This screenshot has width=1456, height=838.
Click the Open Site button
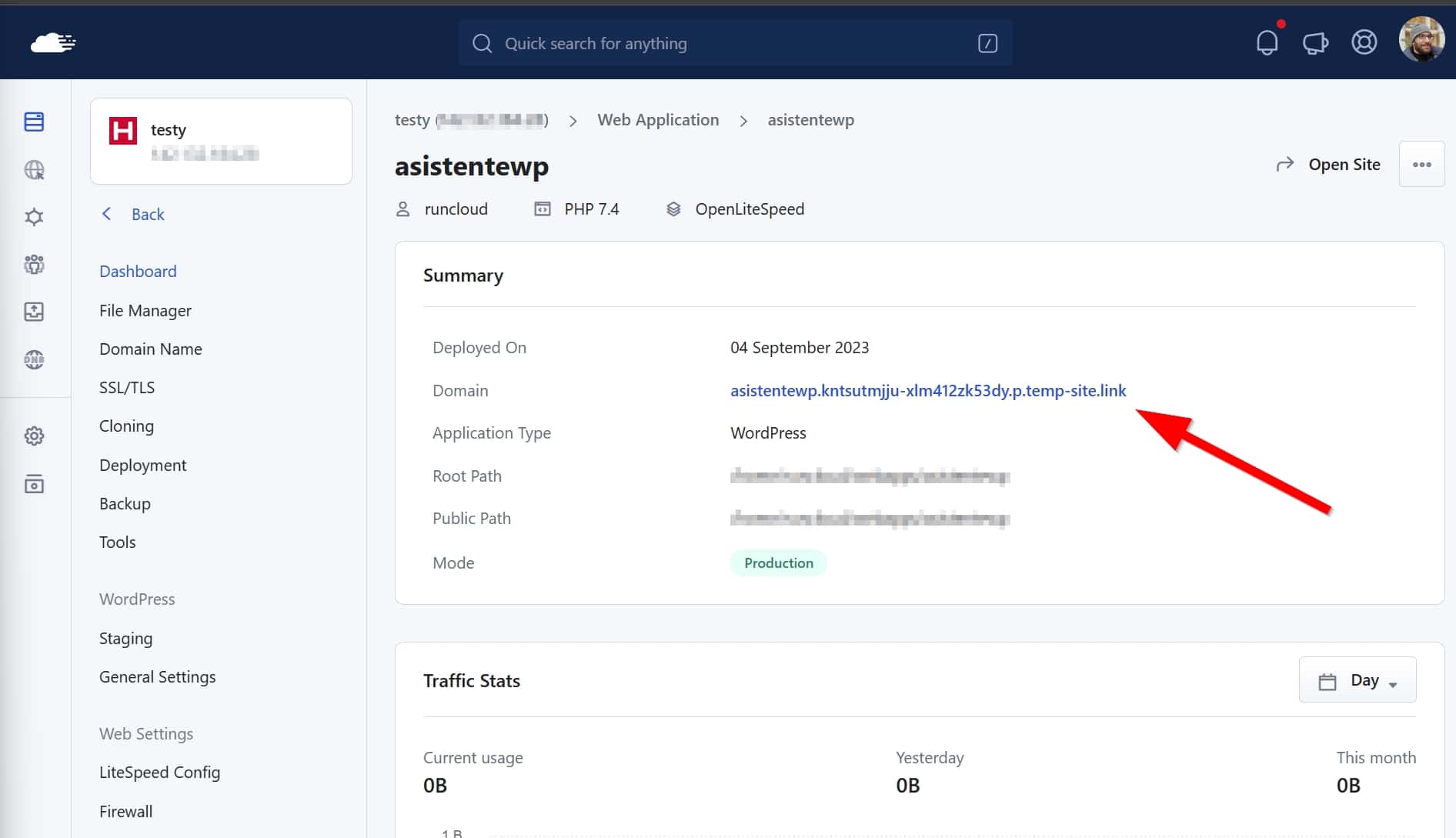tap(1329, 165)
